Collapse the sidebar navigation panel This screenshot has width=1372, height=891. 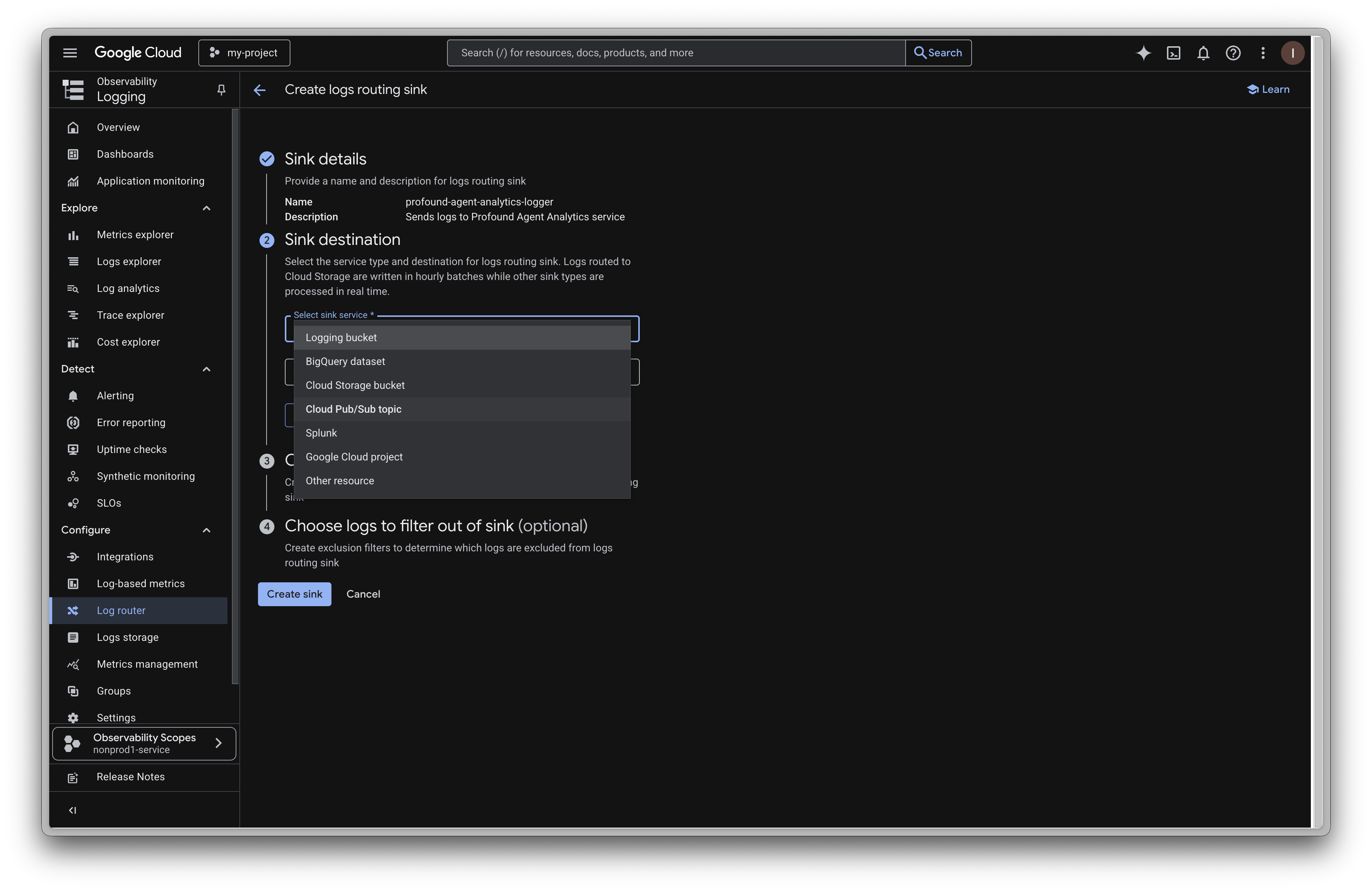tap(73, 810)
